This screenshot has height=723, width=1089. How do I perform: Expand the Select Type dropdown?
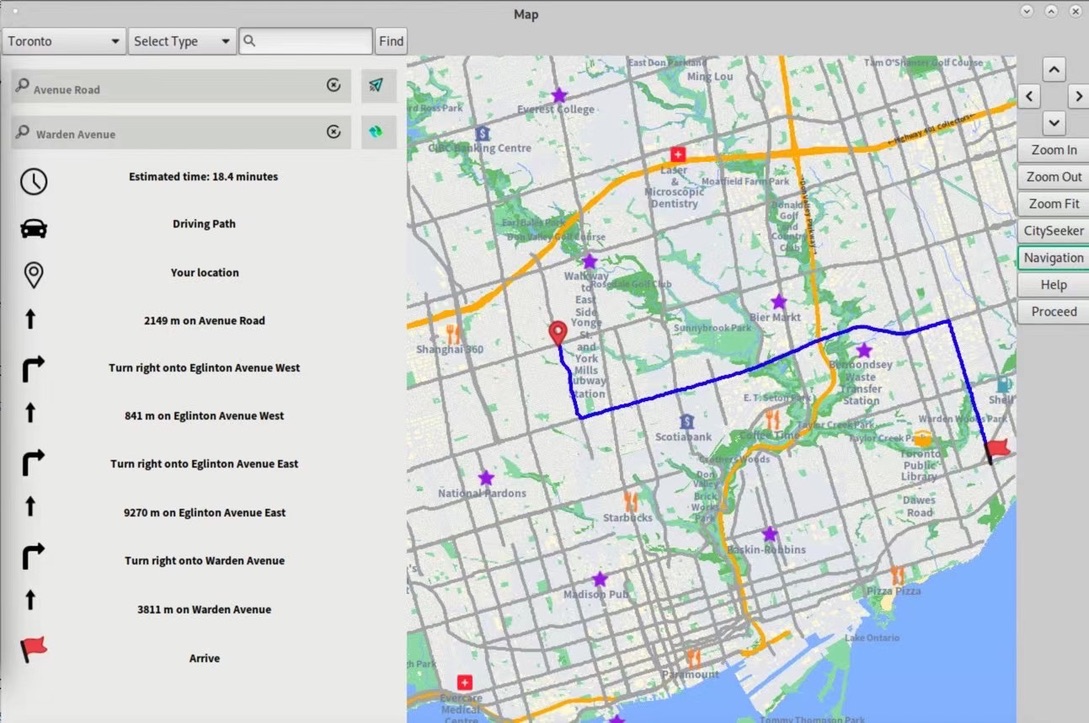pos(182,41)
